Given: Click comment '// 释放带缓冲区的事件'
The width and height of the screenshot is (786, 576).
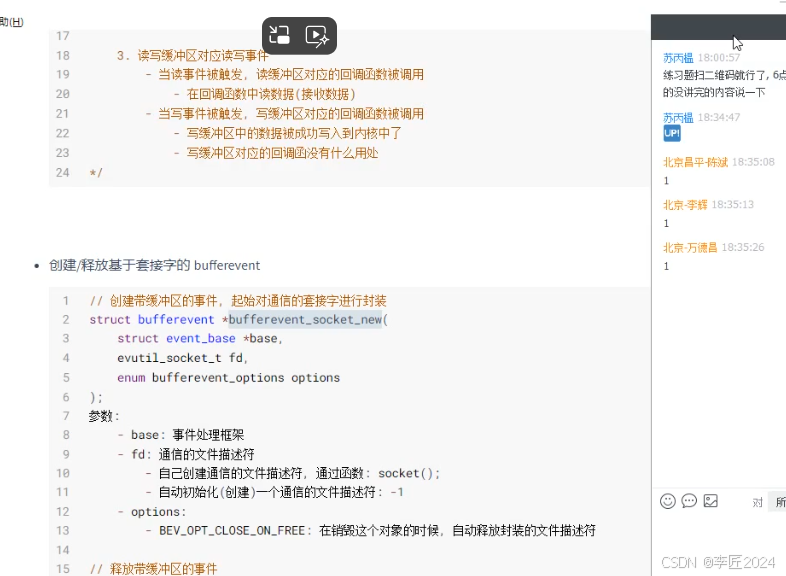Looking at the screenshot, I should 153,569.
